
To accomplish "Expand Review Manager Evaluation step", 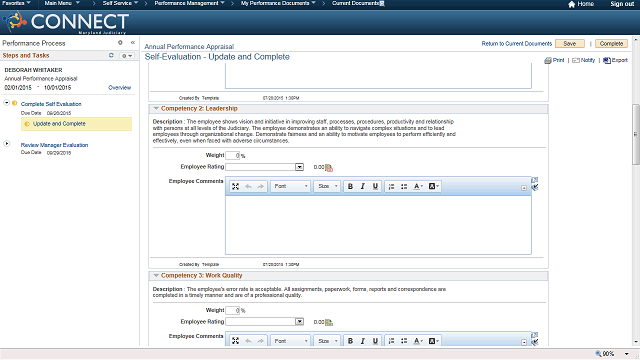I will tap(7, 144).
